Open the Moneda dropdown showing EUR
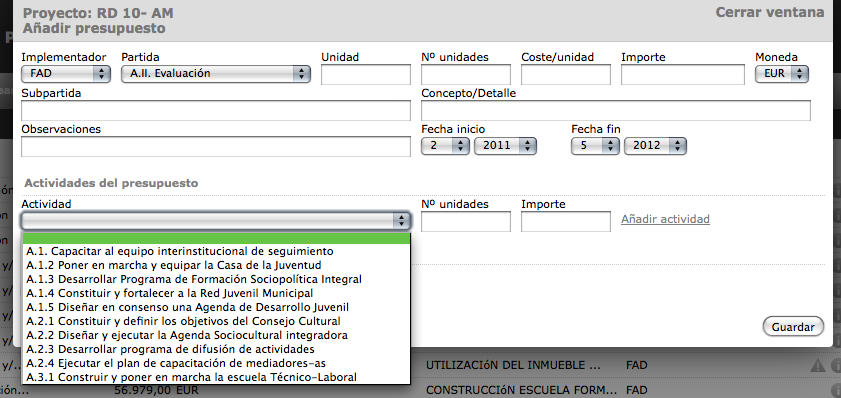Viewport: 841px width, 398px height. (781, 74)
